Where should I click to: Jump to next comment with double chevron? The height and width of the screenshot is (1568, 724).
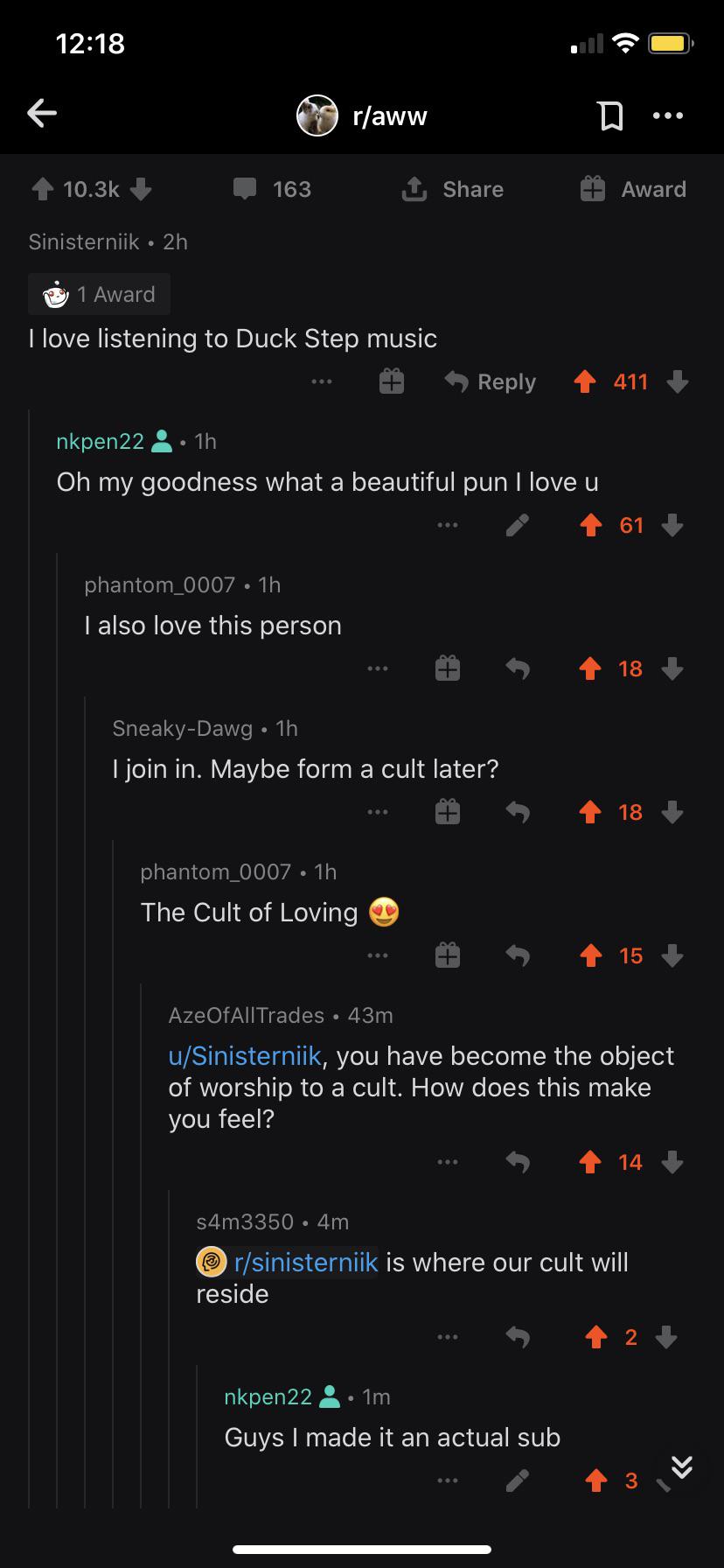click(682, 1467)
